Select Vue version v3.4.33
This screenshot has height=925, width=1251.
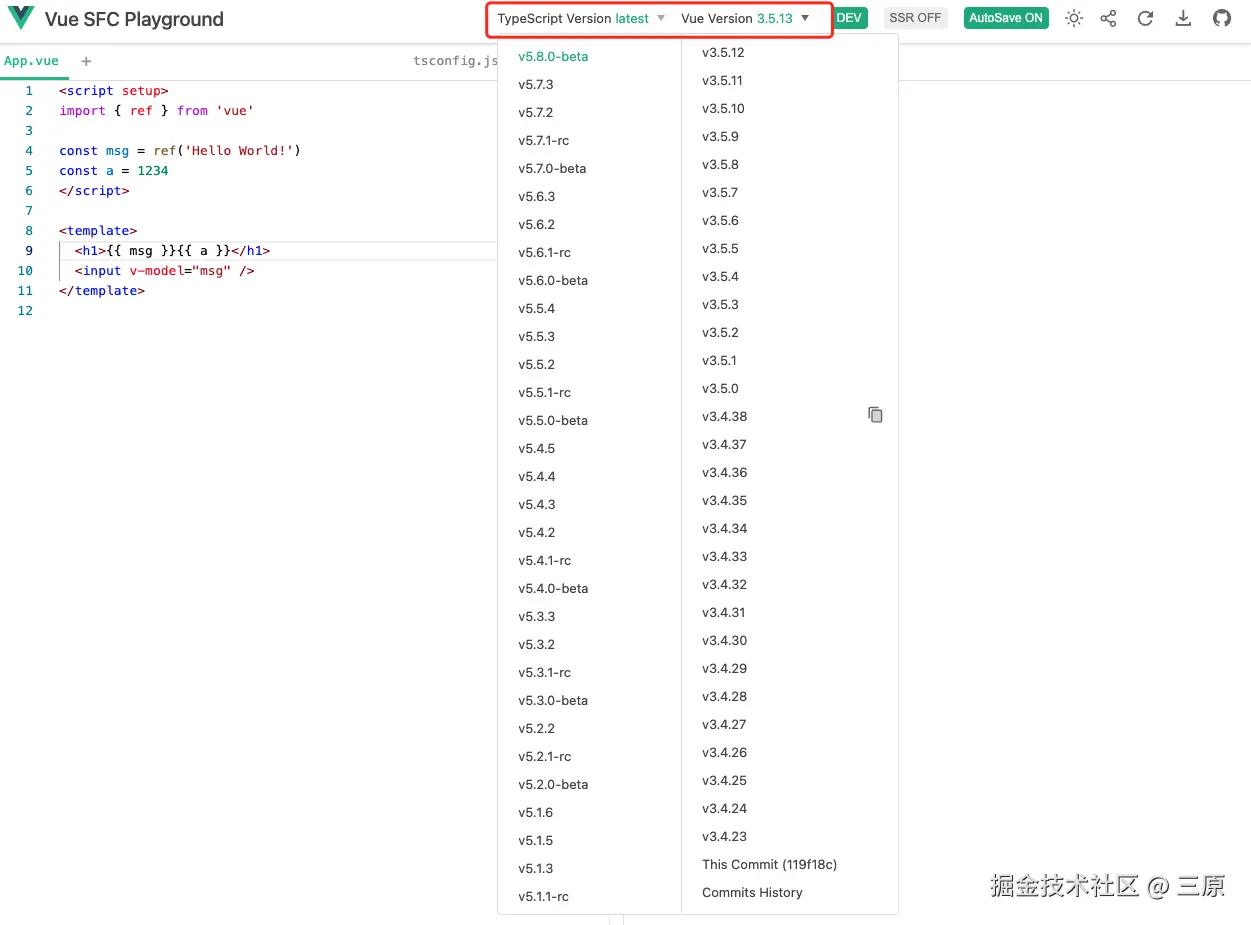click(725, 557)
